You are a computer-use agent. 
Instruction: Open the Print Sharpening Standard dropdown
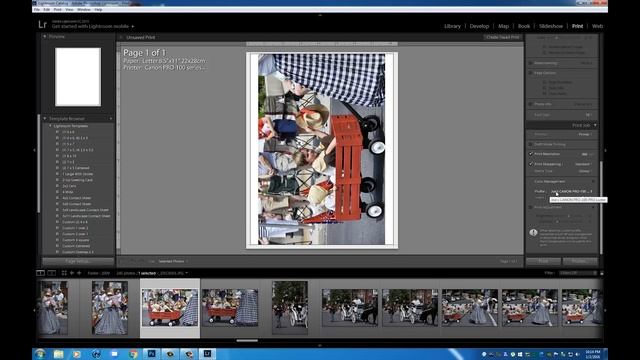point(583,164)
